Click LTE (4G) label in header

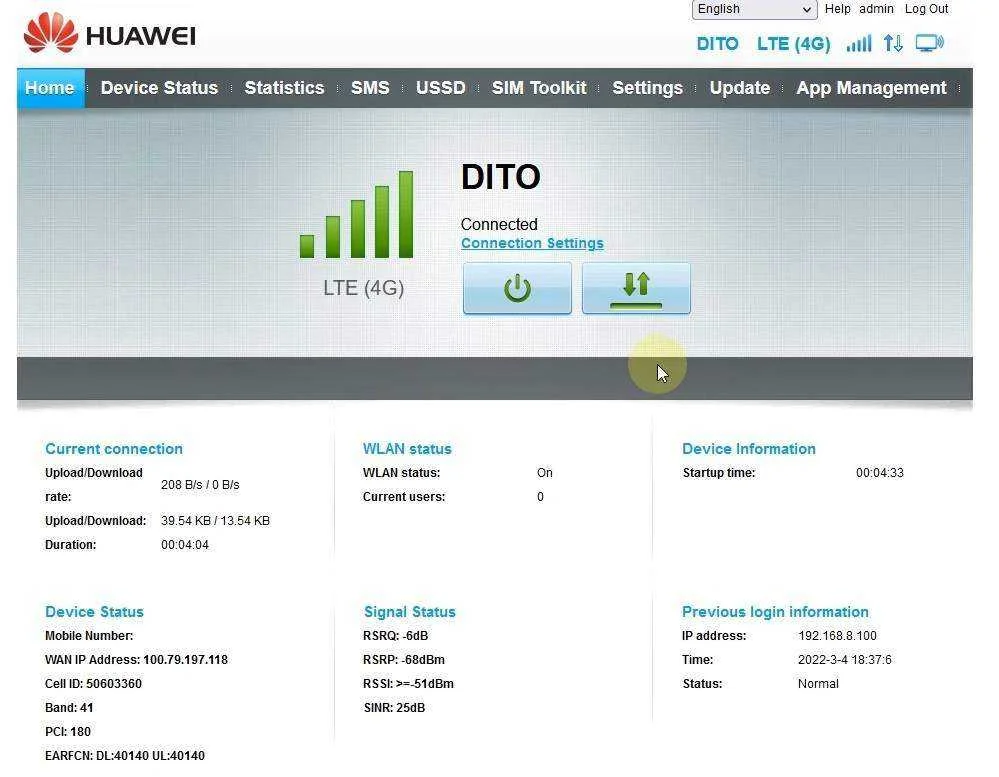tap(793, 44)
